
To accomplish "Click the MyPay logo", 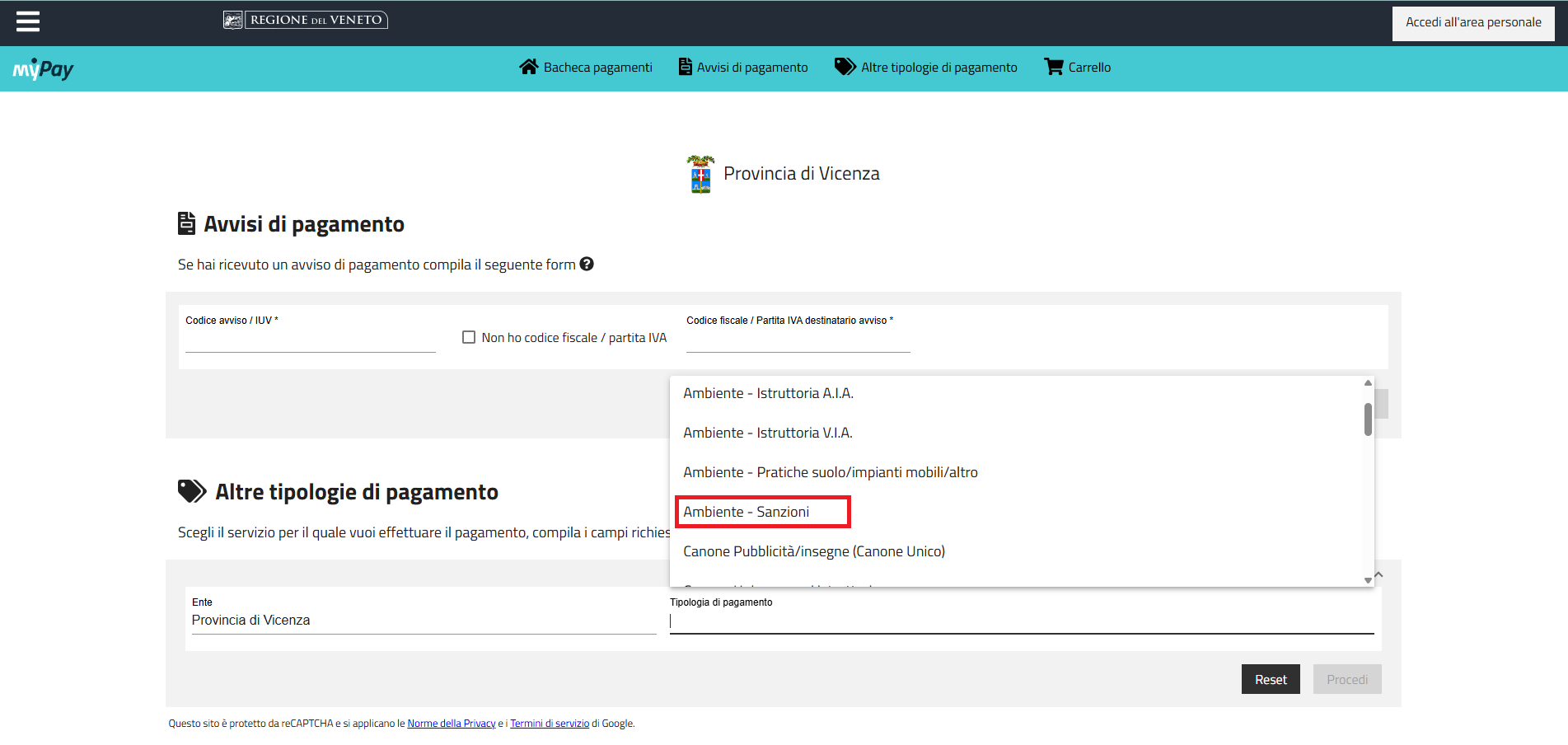I will (x=43, y=69).
